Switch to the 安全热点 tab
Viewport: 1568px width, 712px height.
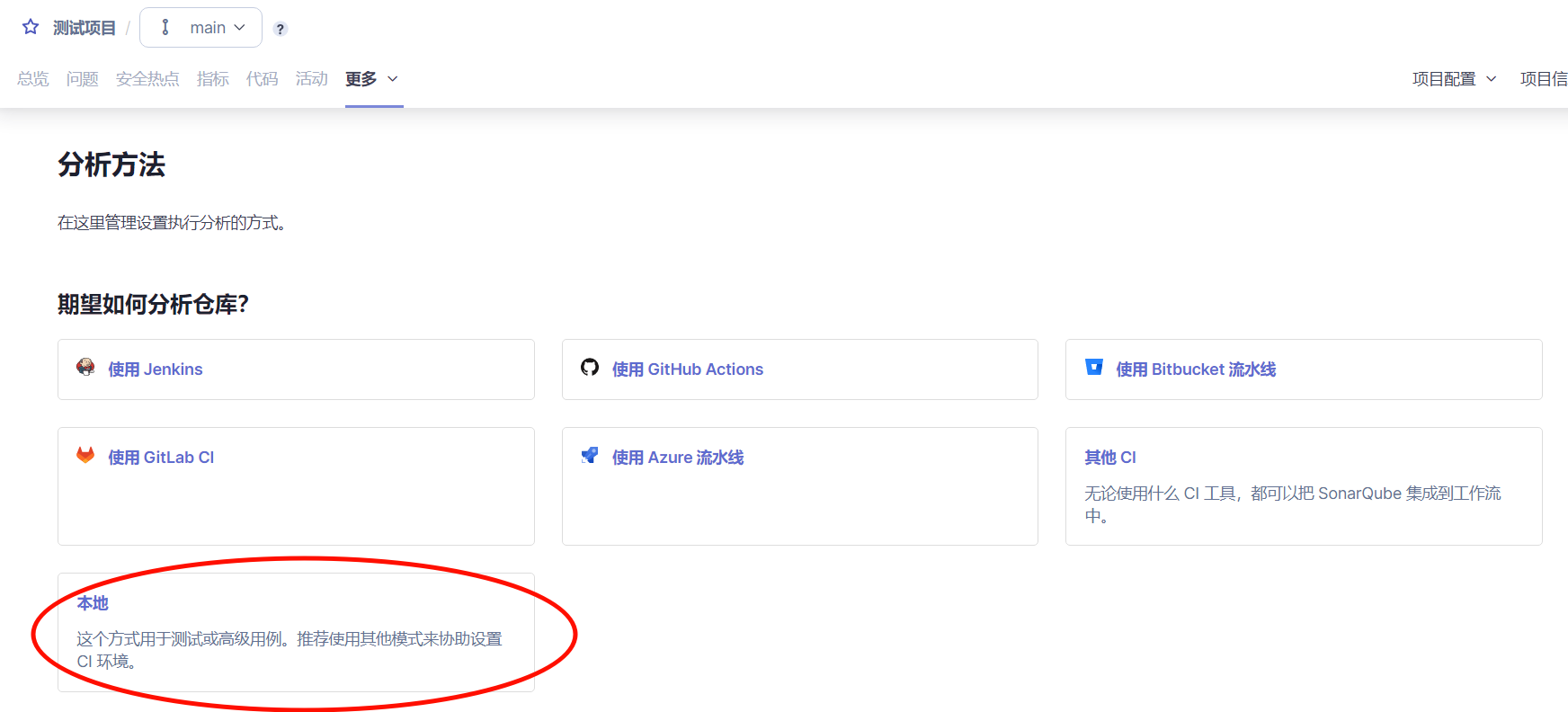(x=147, y=79)
